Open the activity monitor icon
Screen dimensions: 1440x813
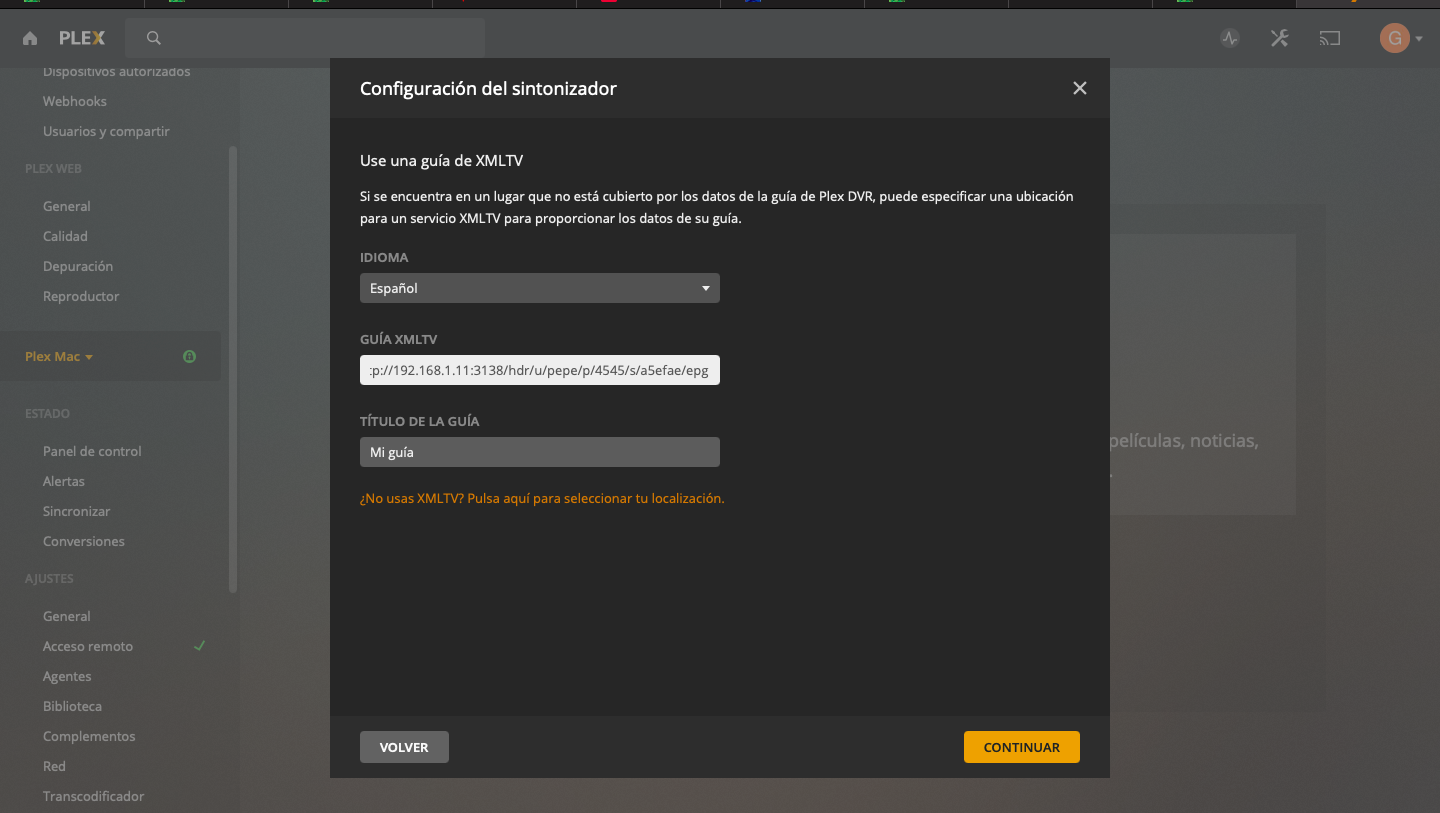coord(1230,39)
